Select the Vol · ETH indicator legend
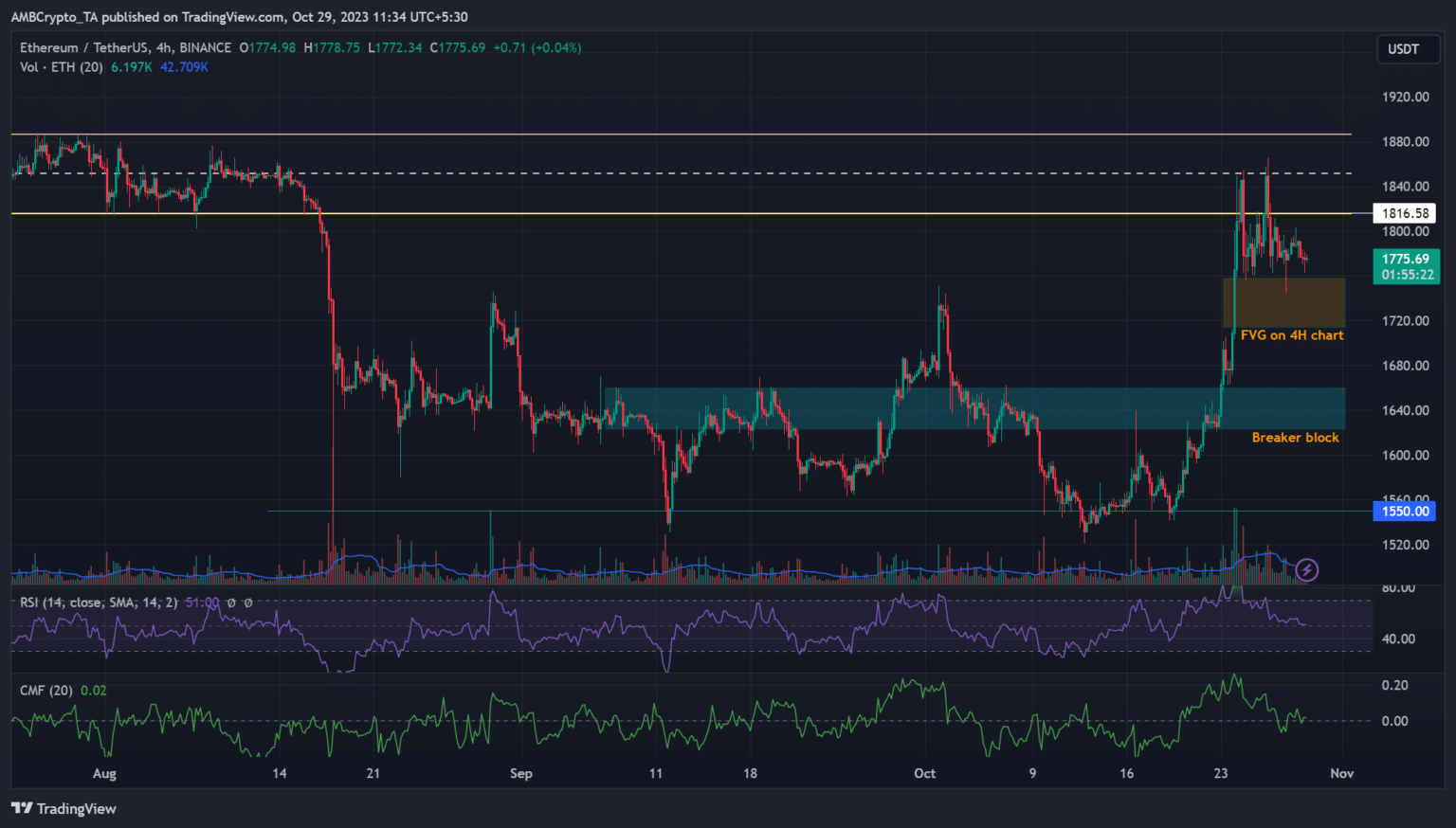Screen dimensions: 1456x828 tap(62, 67)
